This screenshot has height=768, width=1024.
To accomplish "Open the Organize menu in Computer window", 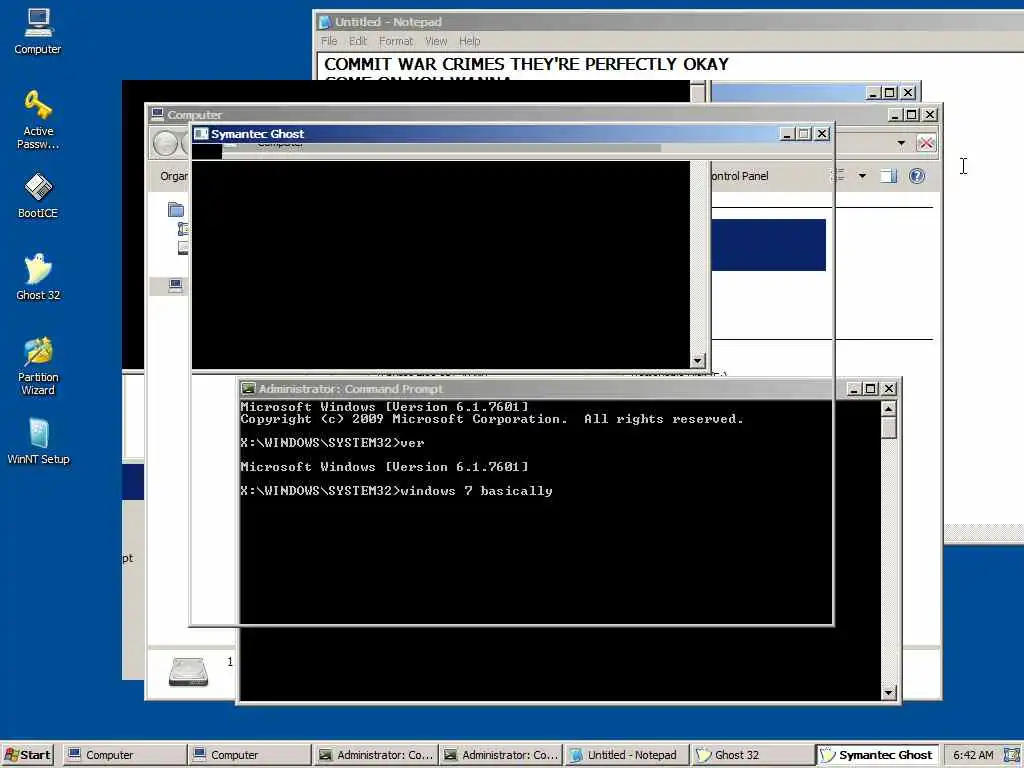I will coord(173,176).
